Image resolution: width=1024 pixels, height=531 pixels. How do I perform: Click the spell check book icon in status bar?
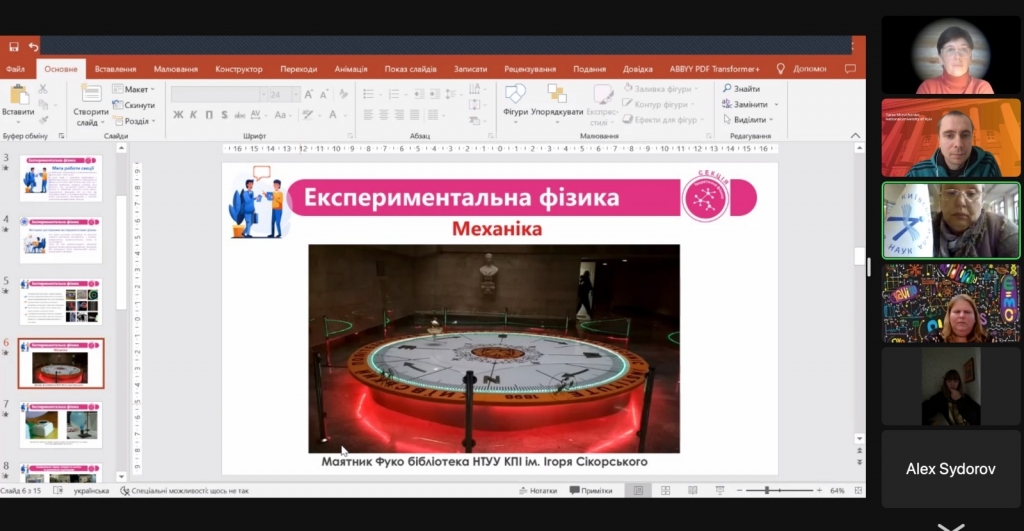[x=57, y=491]
